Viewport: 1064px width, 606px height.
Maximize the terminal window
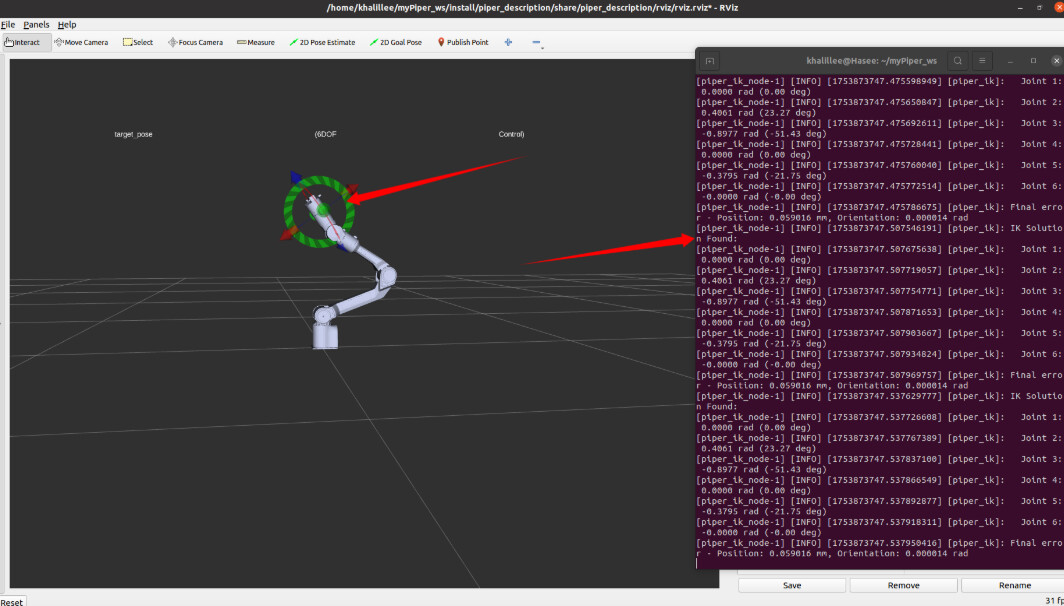(1033, 61)
